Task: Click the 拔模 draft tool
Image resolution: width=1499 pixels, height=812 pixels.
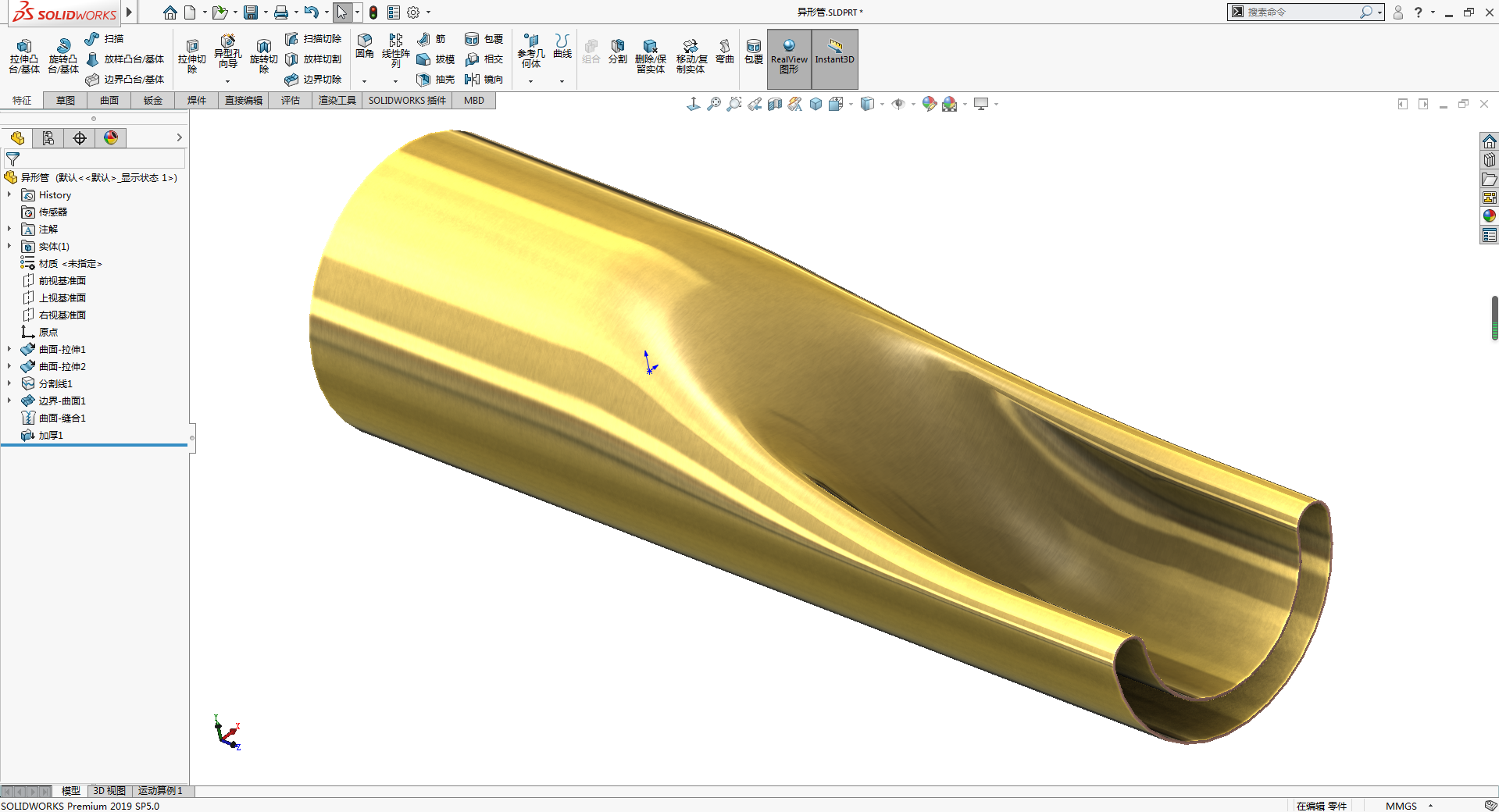Action: tap(436, 59)
